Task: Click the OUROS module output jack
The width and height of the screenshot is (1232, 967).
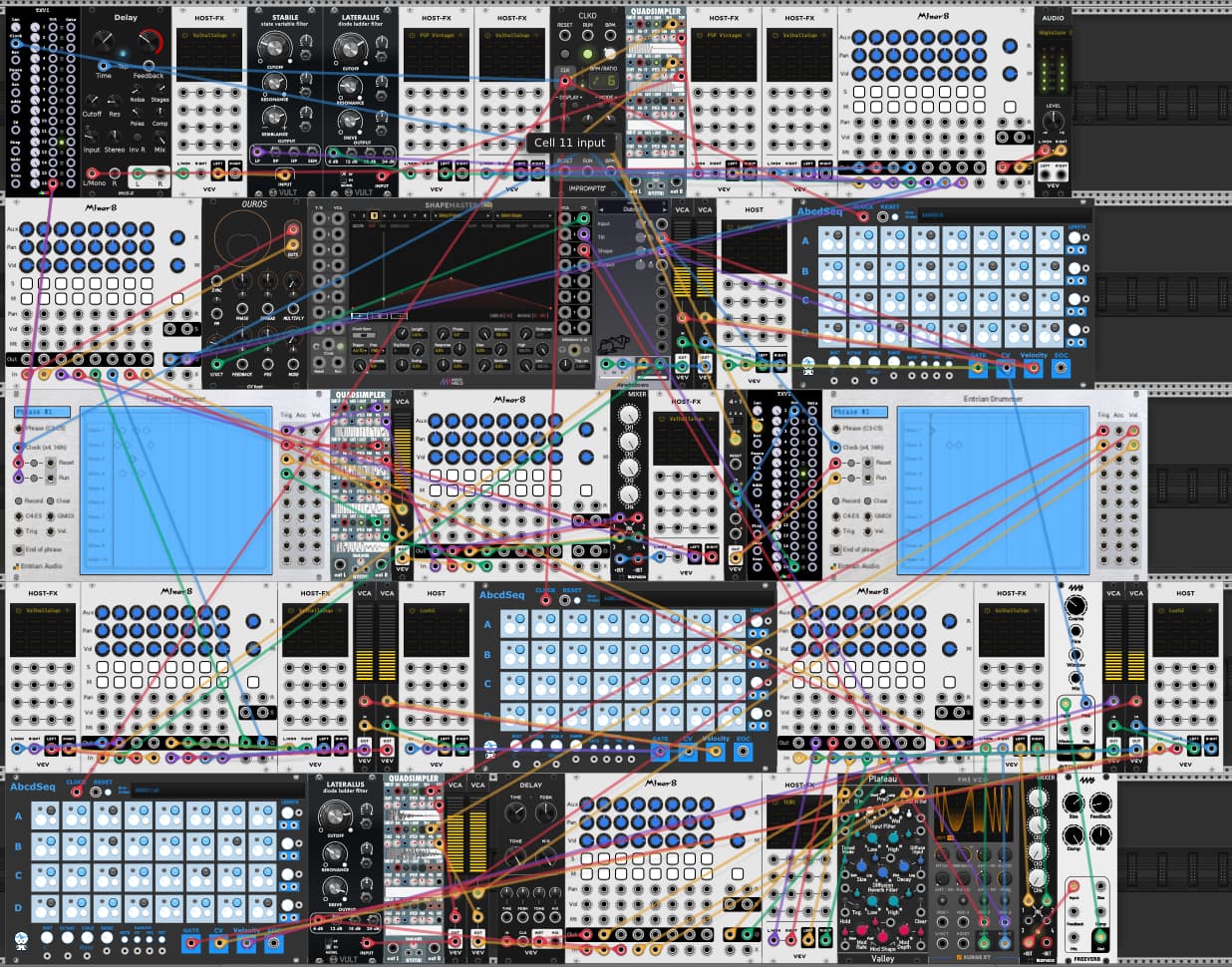Action: (x=293, y=229)
